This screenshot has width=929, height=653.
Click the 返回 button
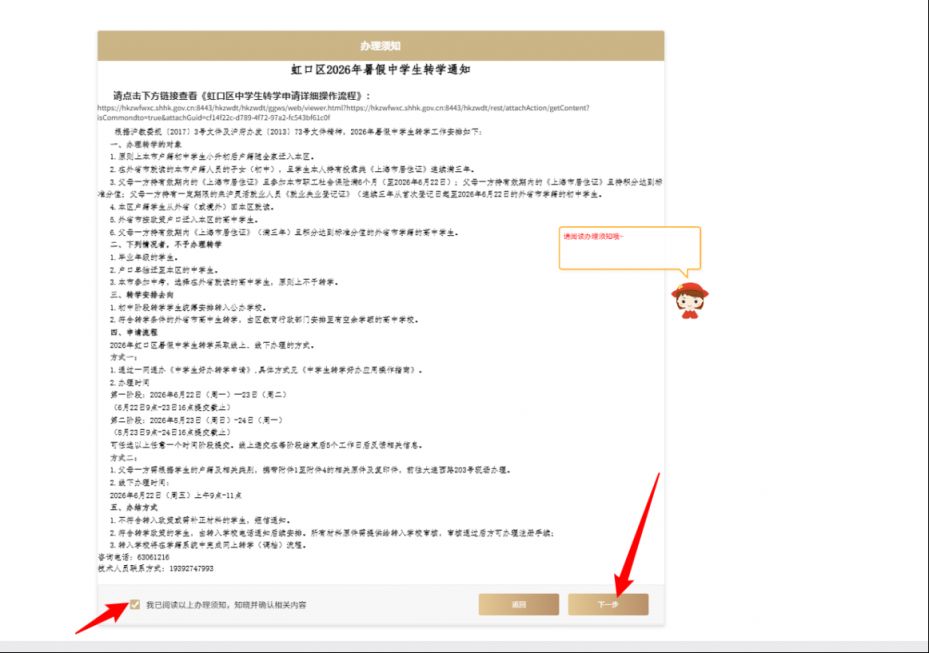coord(518,604)
